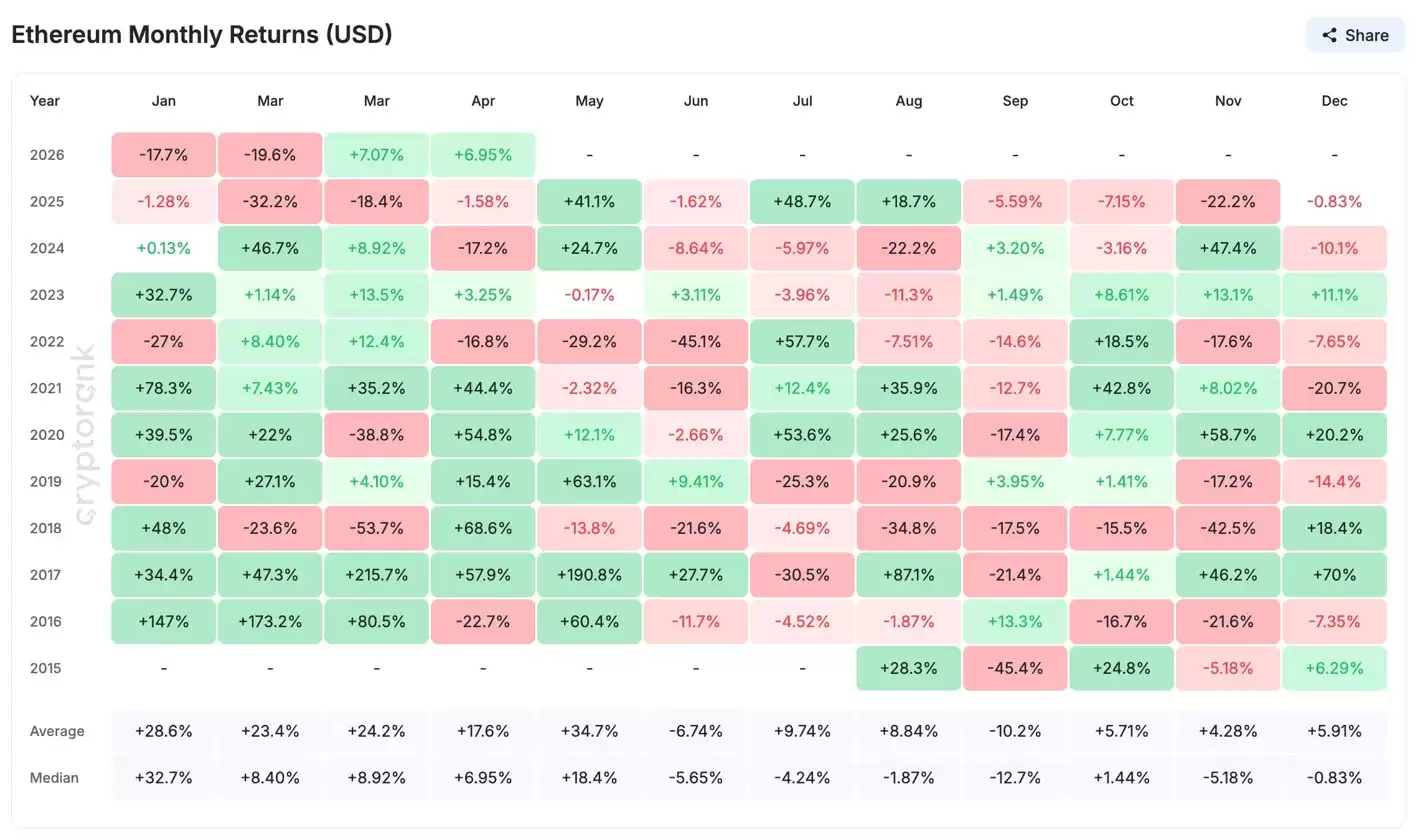Click the Ethereum Monthly Returns (USD) title
Image resolution: width=1423 pixels, height=840 pixels.
point(201,34)
